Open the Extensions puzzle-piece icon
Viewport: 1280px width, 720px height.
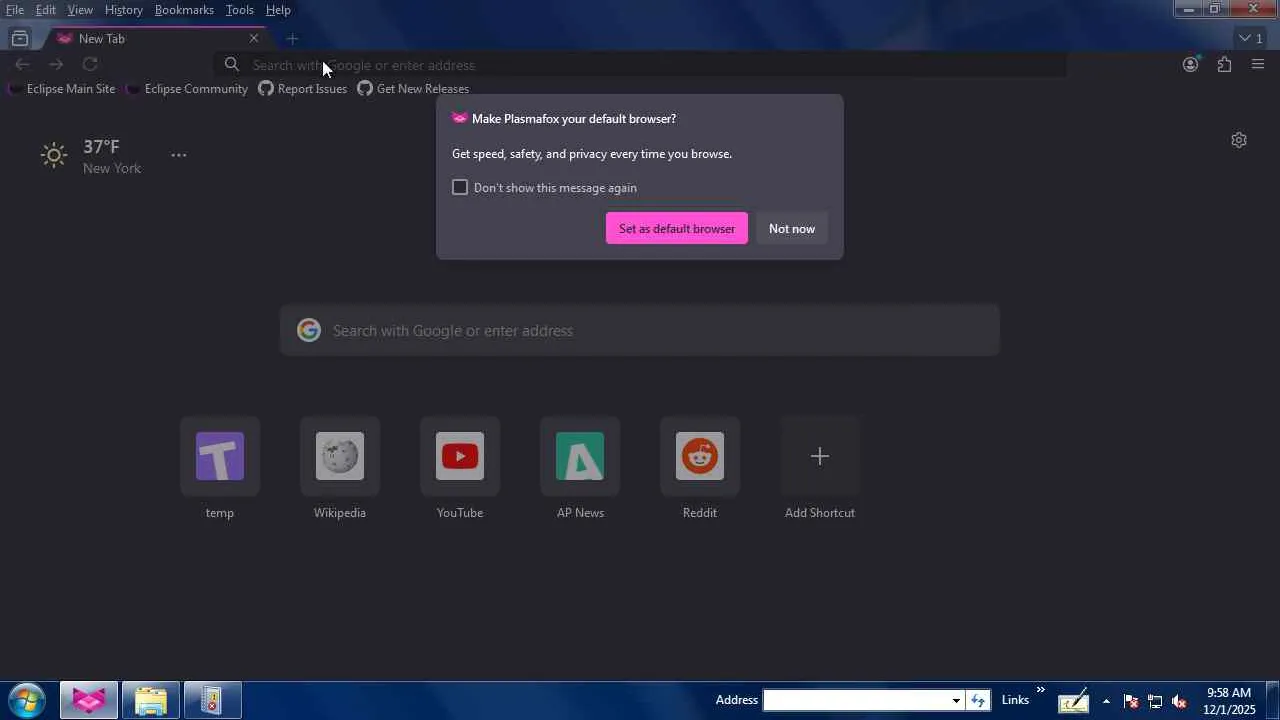tap(1224, 65)
